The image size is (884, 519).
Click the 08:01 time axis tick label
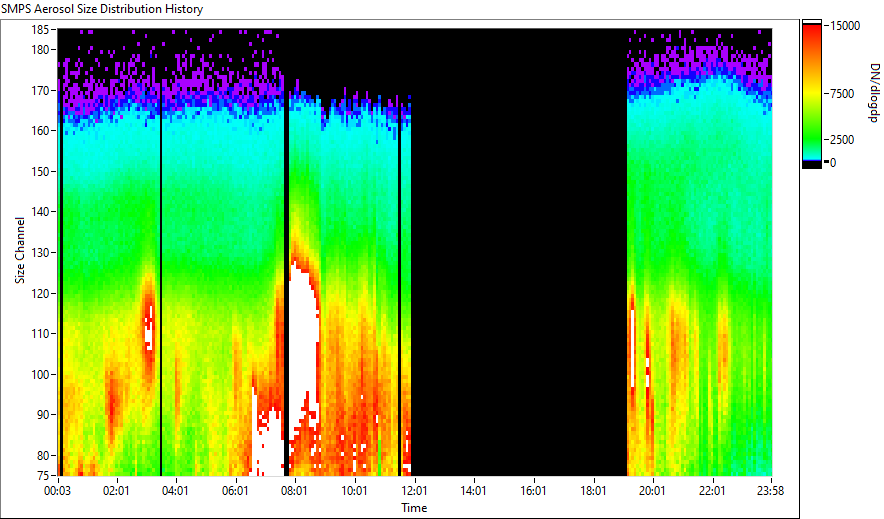coord(294,491)
